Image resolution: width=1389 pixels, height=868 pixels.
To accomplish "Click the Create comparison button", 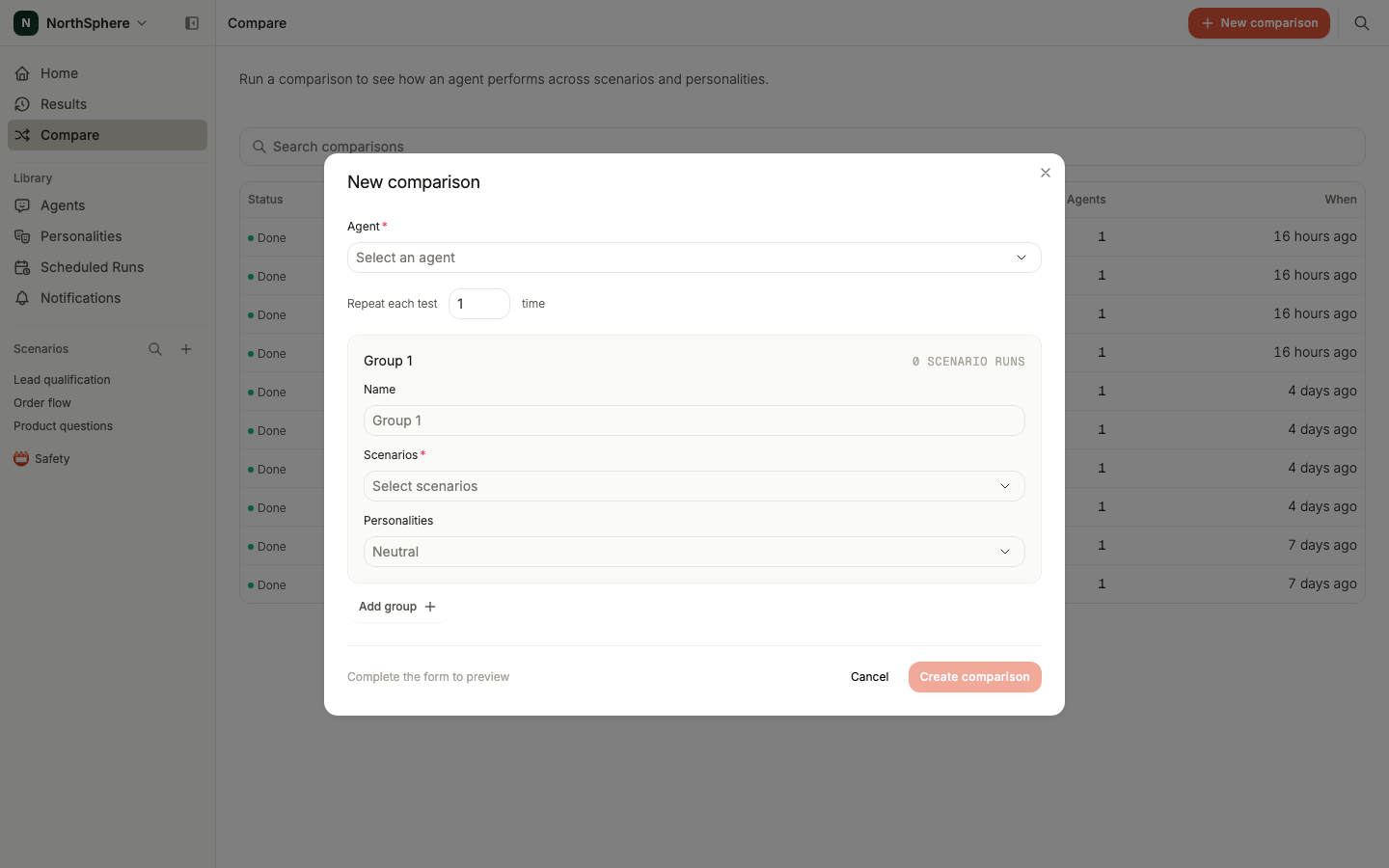I will click(975, 677).
